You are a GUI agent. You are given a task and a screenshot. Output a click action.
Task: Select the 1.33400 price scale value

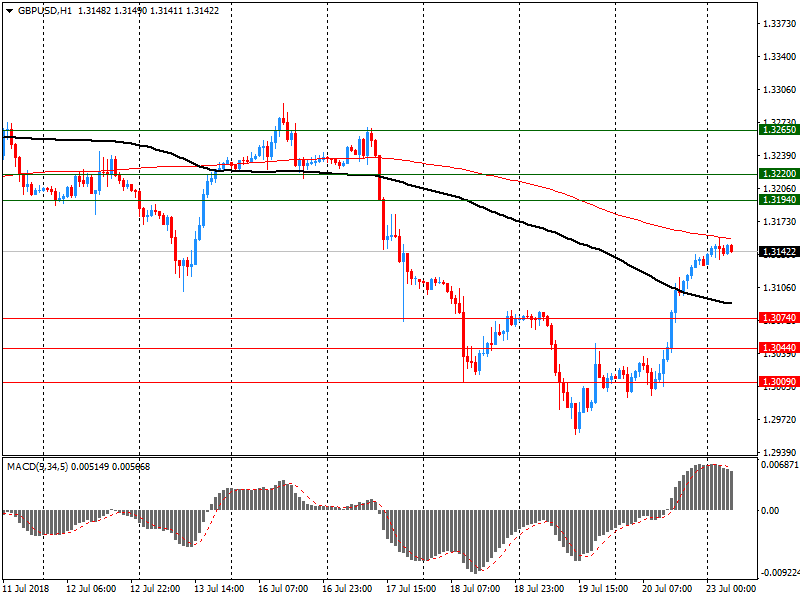pyautogui.click(x=779, y=57)
